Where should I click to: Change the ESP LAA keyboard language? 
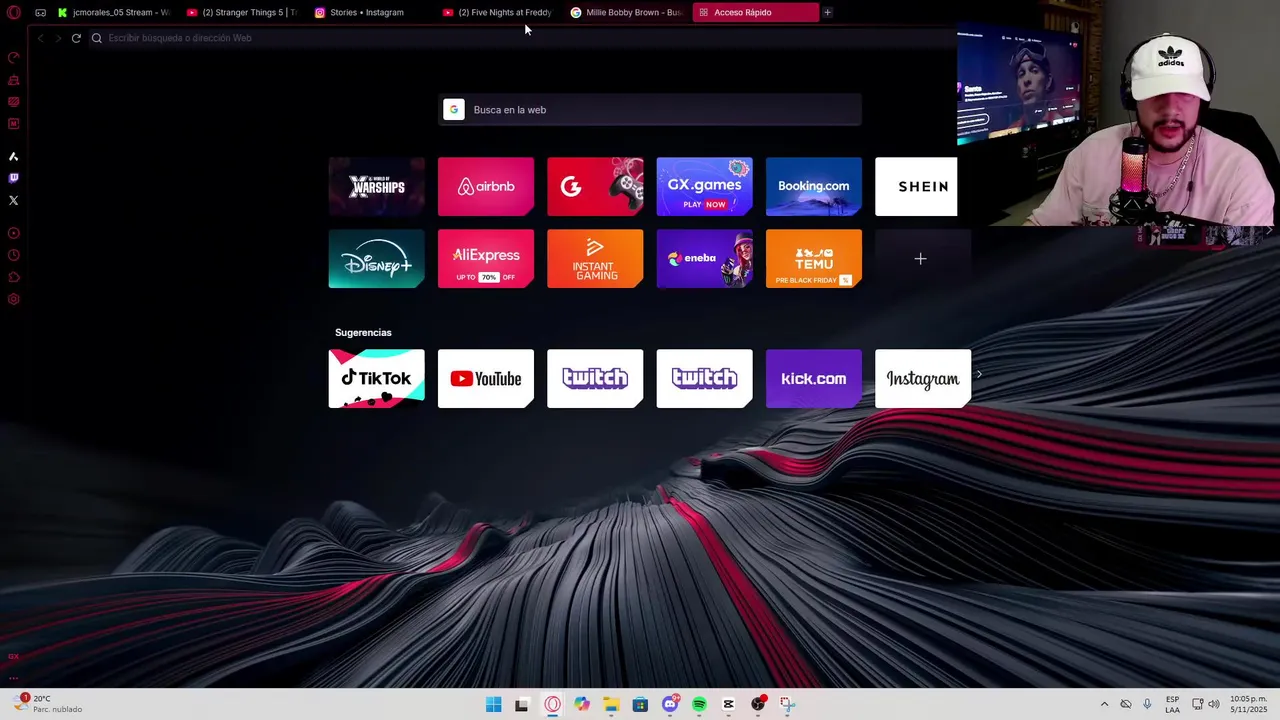tap(1172, 704)
